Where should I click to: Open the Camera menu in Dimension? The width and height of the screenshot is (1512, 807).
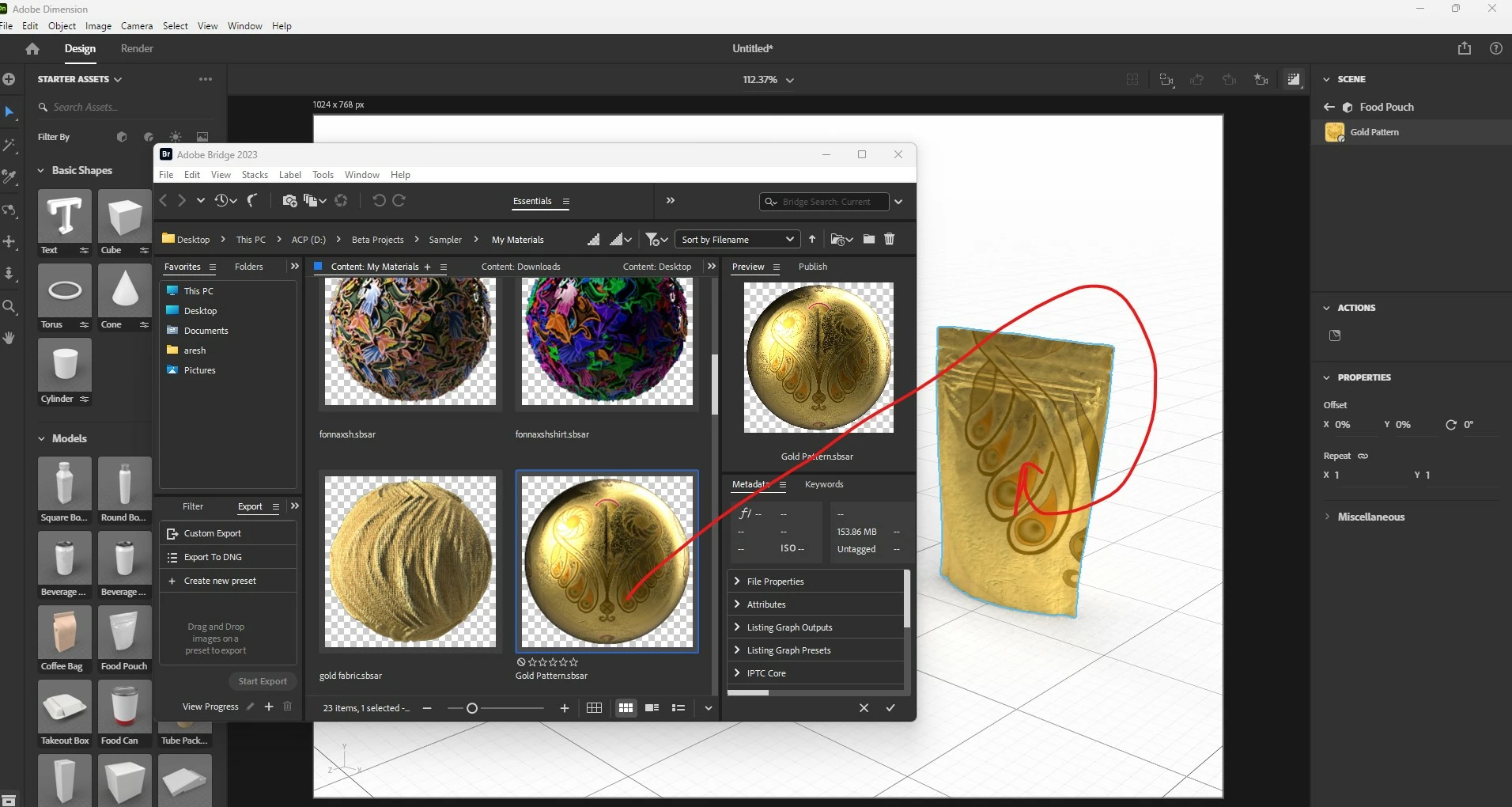137,26
